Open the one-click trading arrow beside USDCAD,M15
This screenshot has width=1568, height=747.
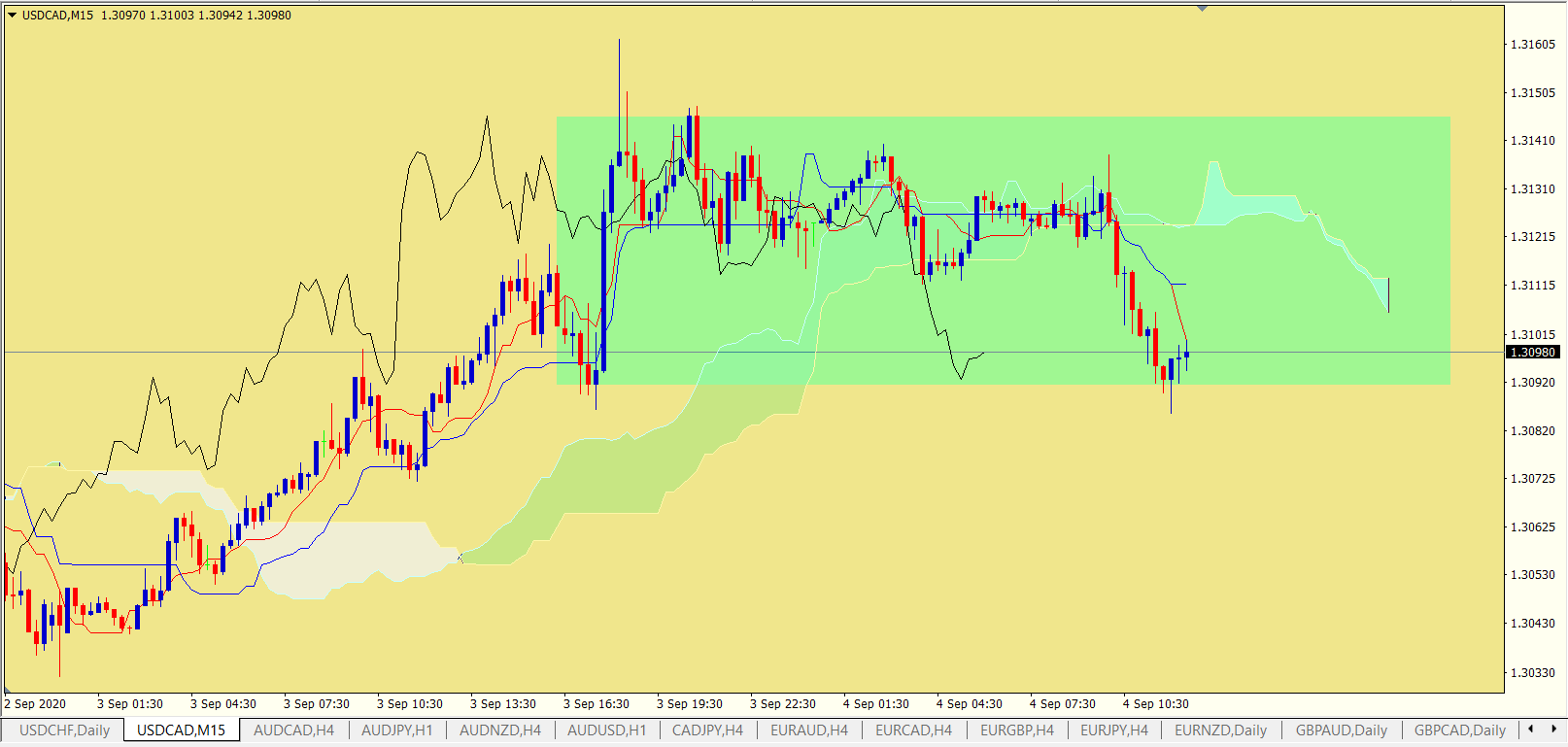(13, 16)
